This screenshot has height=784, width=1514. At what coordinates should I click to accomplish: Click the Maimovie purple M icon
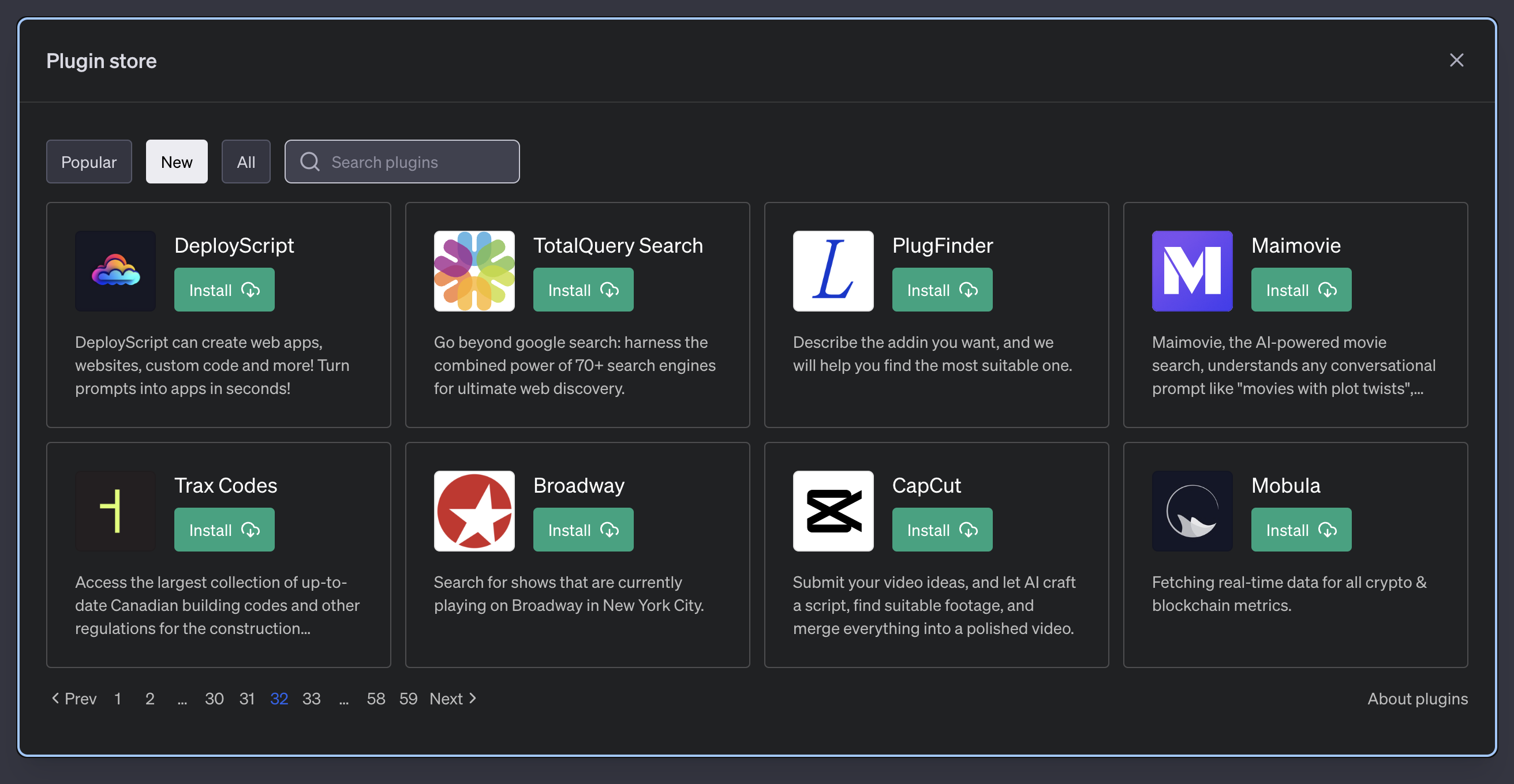click(1191, 271)
